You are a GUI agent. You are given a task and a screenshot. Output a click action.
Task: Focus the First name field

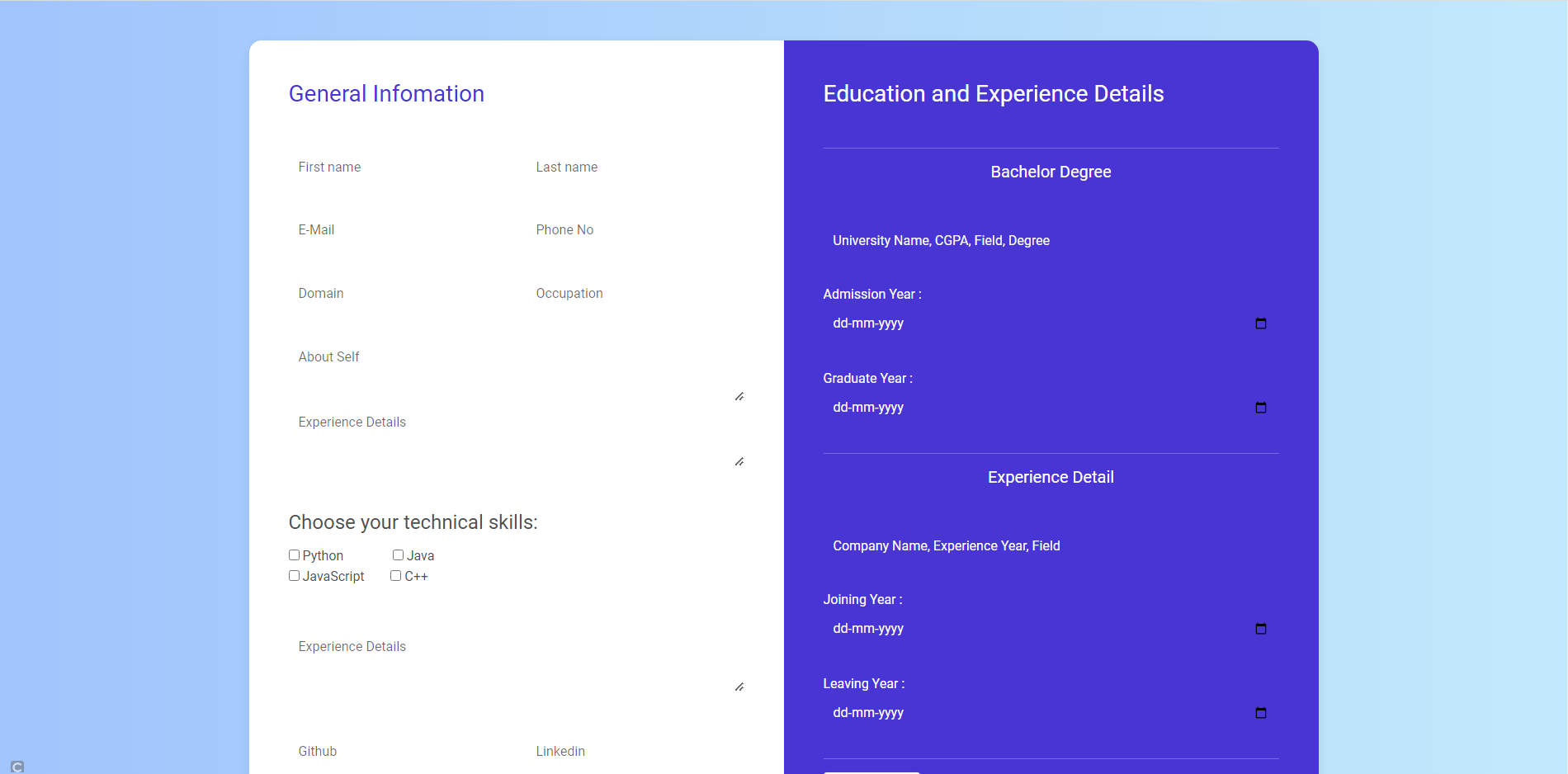click(398, 168)
